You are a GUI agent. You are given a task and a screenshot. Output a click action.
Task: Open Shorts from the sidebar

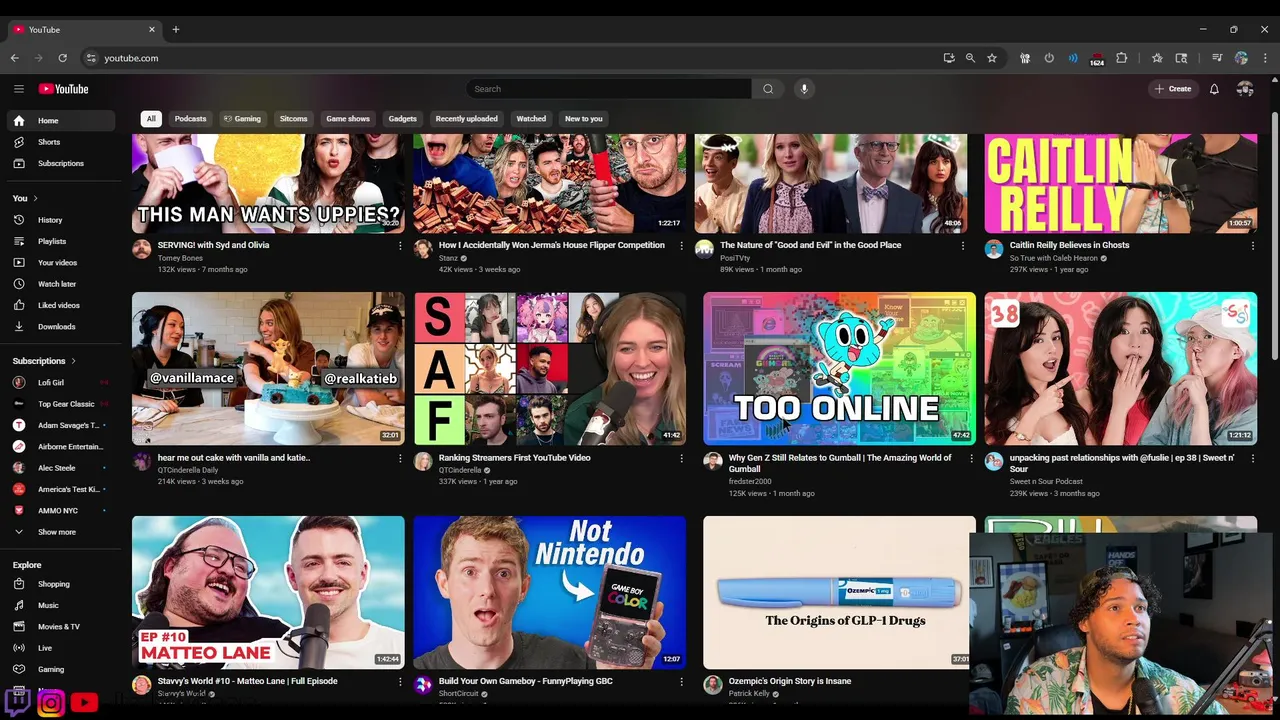(60, 142)
